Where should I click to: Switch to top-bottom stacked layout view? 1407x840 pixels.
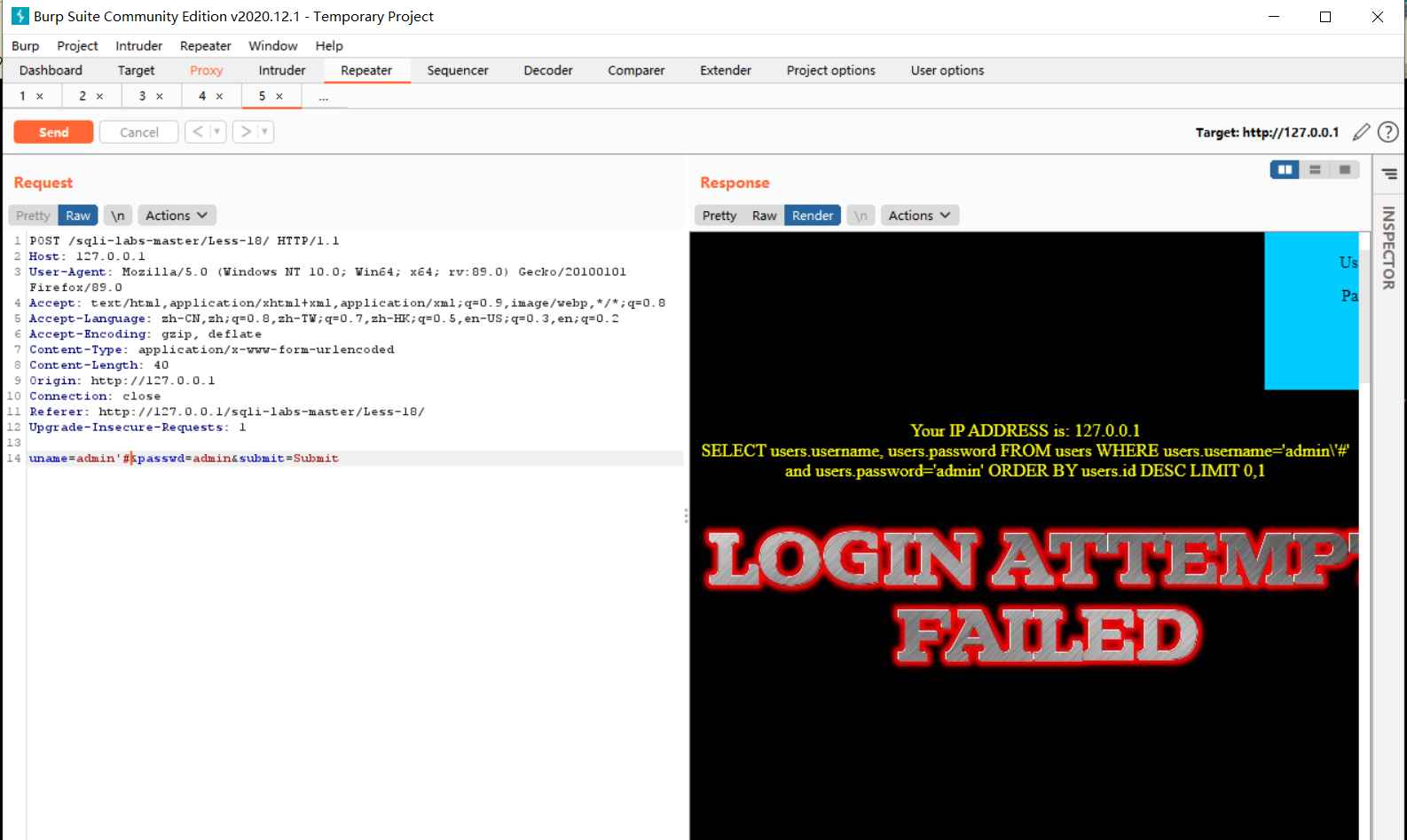pos(1315,169)
